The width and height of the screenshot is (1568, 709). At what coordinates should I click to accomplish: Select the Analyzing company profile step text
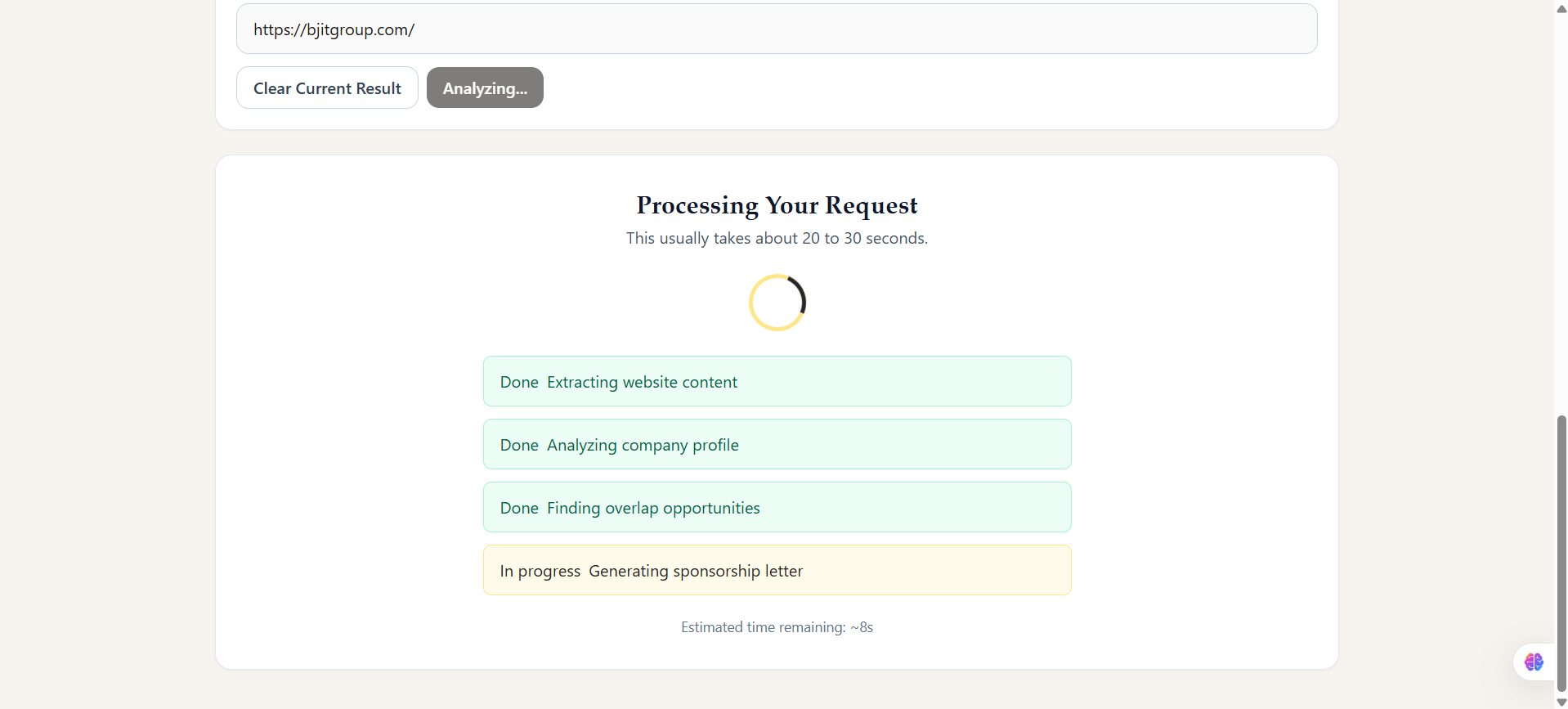point(643,445)
